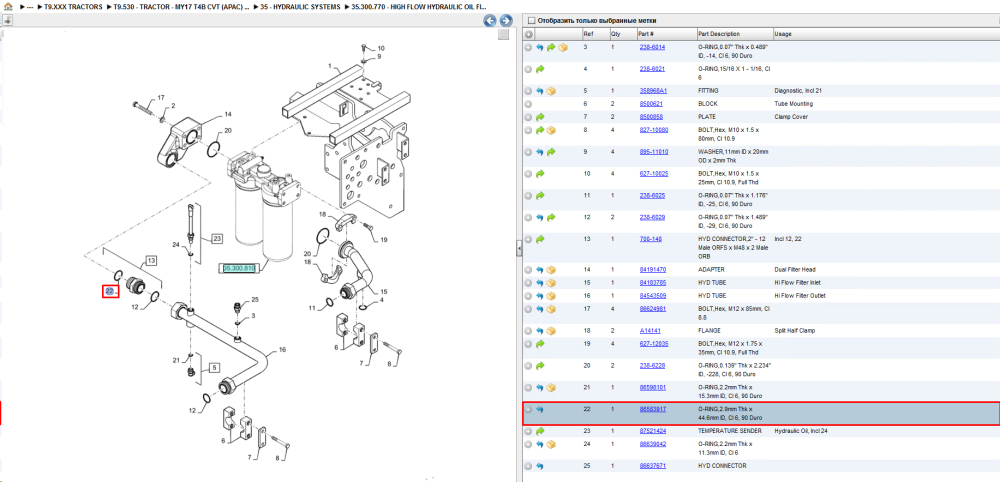1000x482 pixels.
Task: Select 'Split Half Clamp' usage text
Action: click(795, 331)
